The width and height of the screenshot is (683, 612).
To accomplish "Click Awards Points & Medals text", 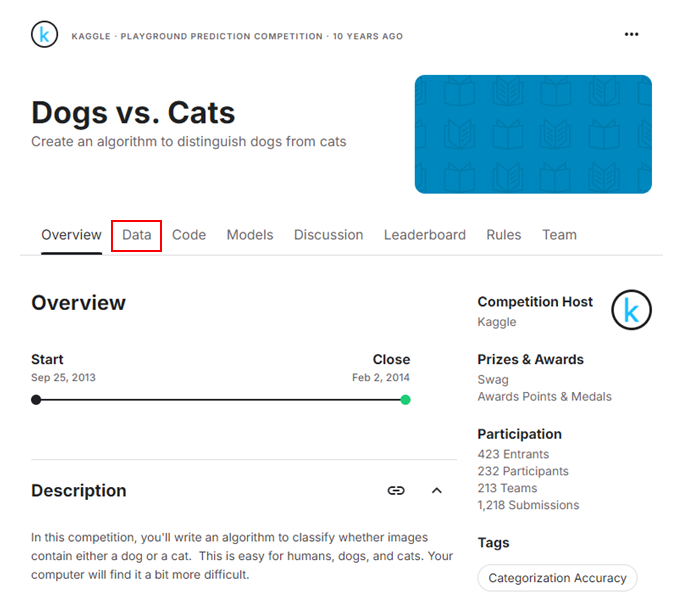I will click(x=544, y=397).
